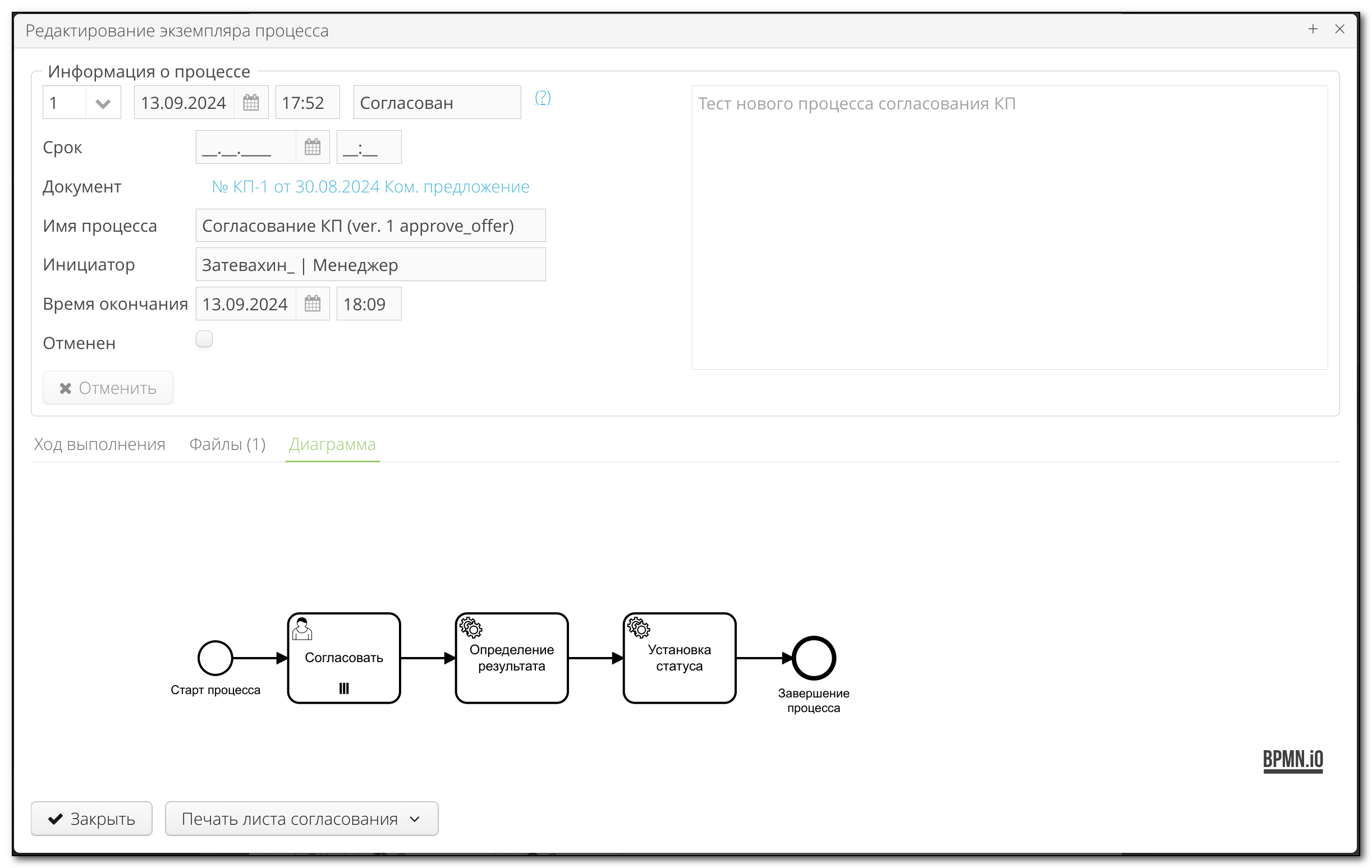Screen dimensions: 1372x868
Task: Select the Диаграмма tab
Action: coord(332,444)
